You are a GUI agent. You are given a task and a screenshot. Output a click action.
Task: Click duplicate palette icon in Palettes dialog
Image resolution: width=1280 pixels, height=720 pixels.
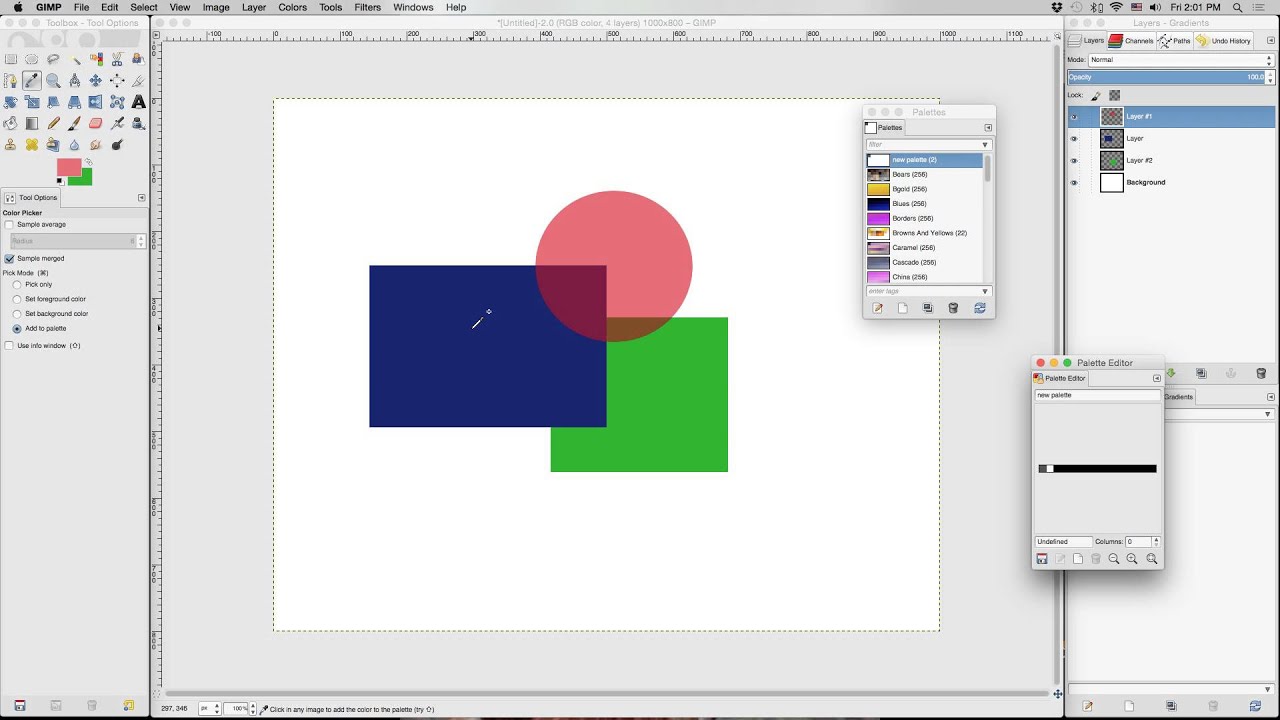pos(928,308)
